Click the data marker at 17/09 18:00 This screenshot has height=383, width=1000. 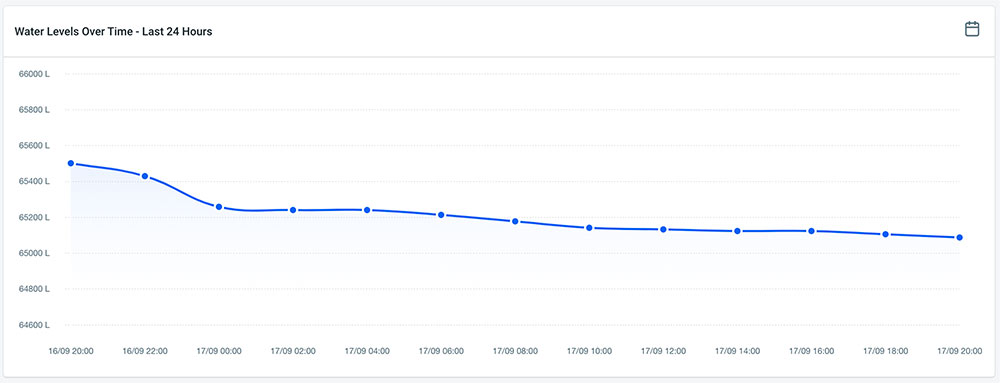885,234
